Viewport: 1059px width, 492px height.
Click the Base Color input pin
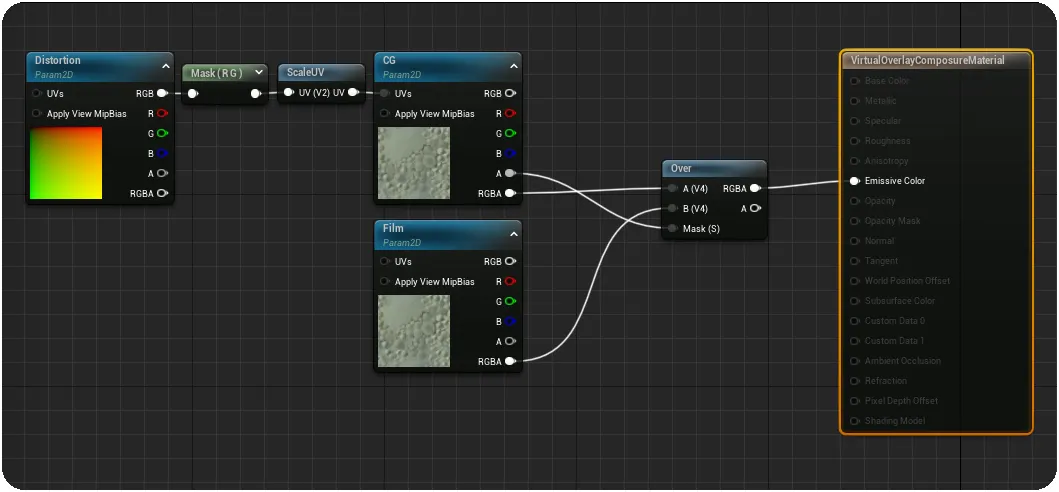[x=854, y=80]
